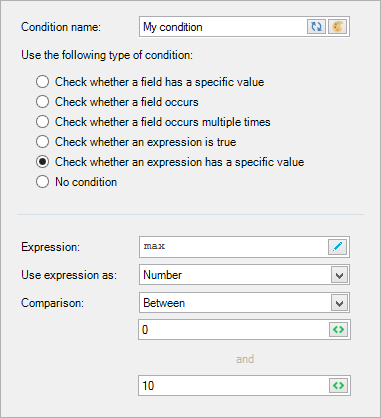The image size is (381, 418).
Task: Click the green brackets icon next to 0
Action: pos(338,330)
